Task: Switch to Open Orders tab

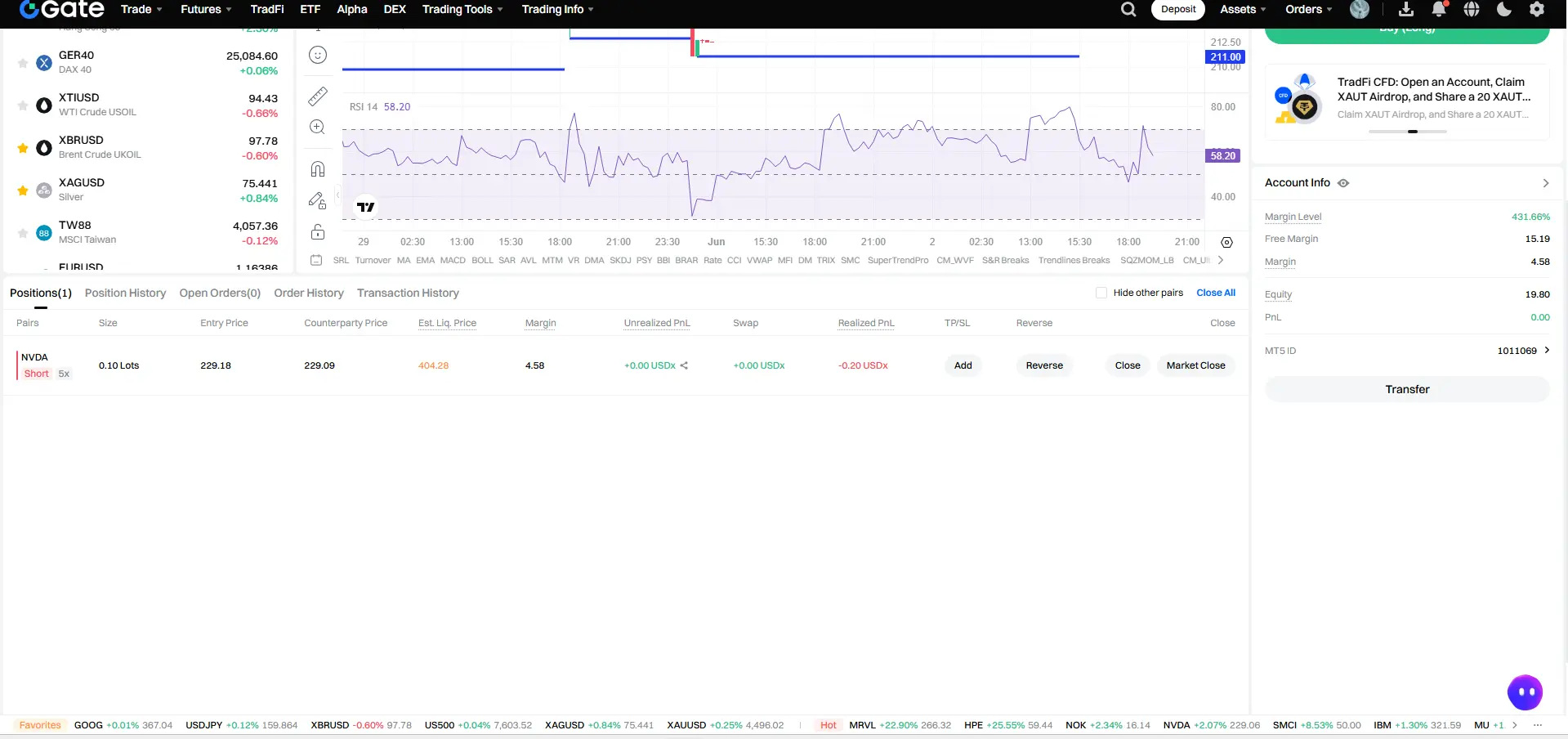Action: 220,293
